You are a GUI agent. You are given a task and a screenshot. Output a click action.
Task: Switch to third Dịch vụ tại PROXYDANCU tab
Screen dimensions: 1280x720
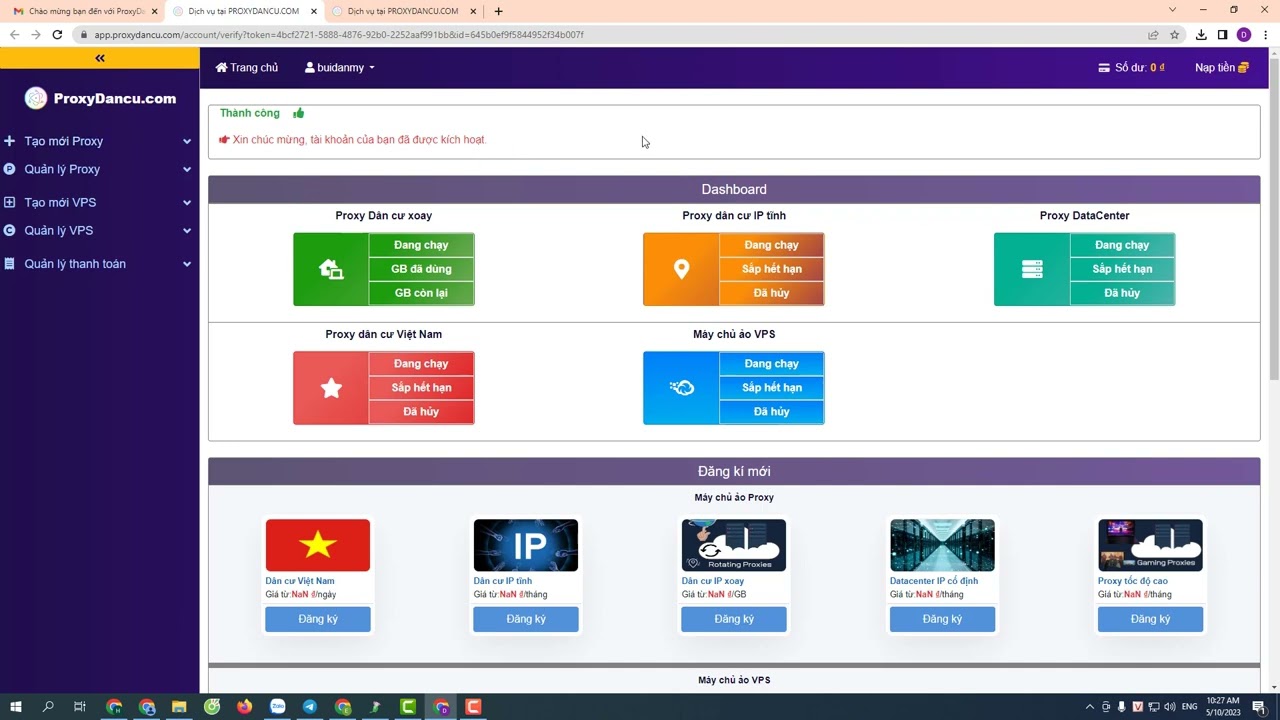pyautogui.click(x=402, y=11)
